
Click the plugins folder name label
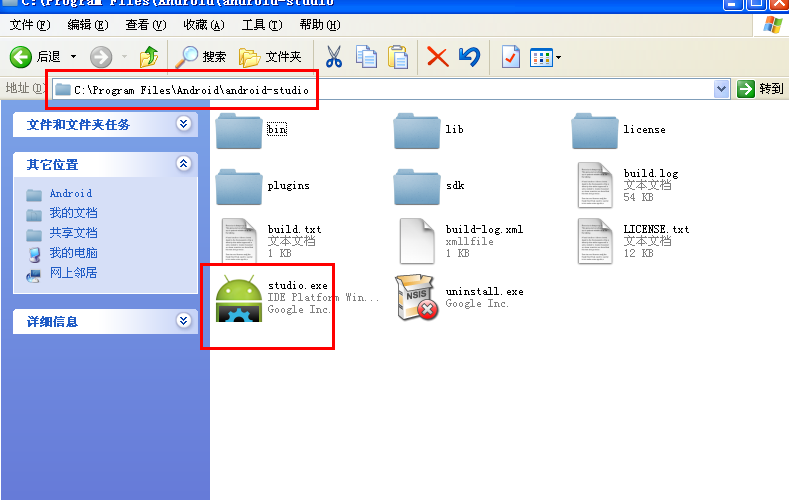click(288, 186)
